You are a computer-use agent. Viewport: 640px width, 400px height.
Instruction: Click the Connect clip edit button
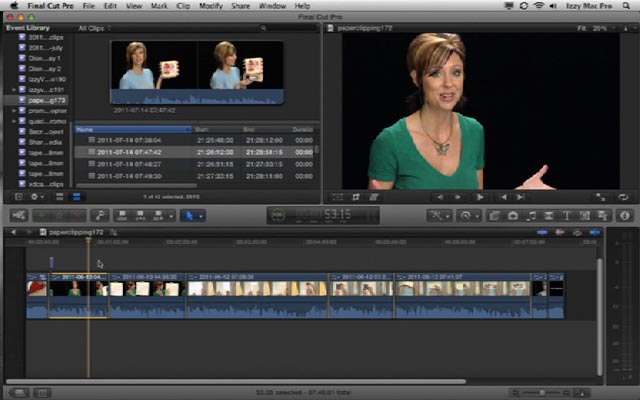122,215
